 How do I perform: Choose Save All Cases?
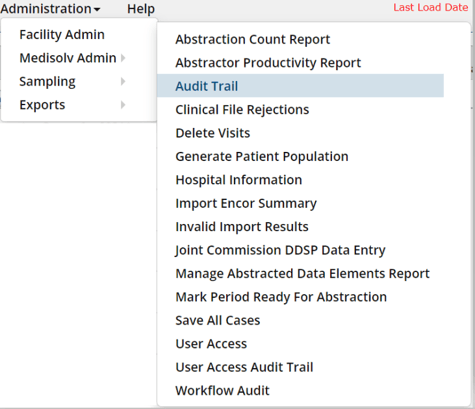pos(218,320)
